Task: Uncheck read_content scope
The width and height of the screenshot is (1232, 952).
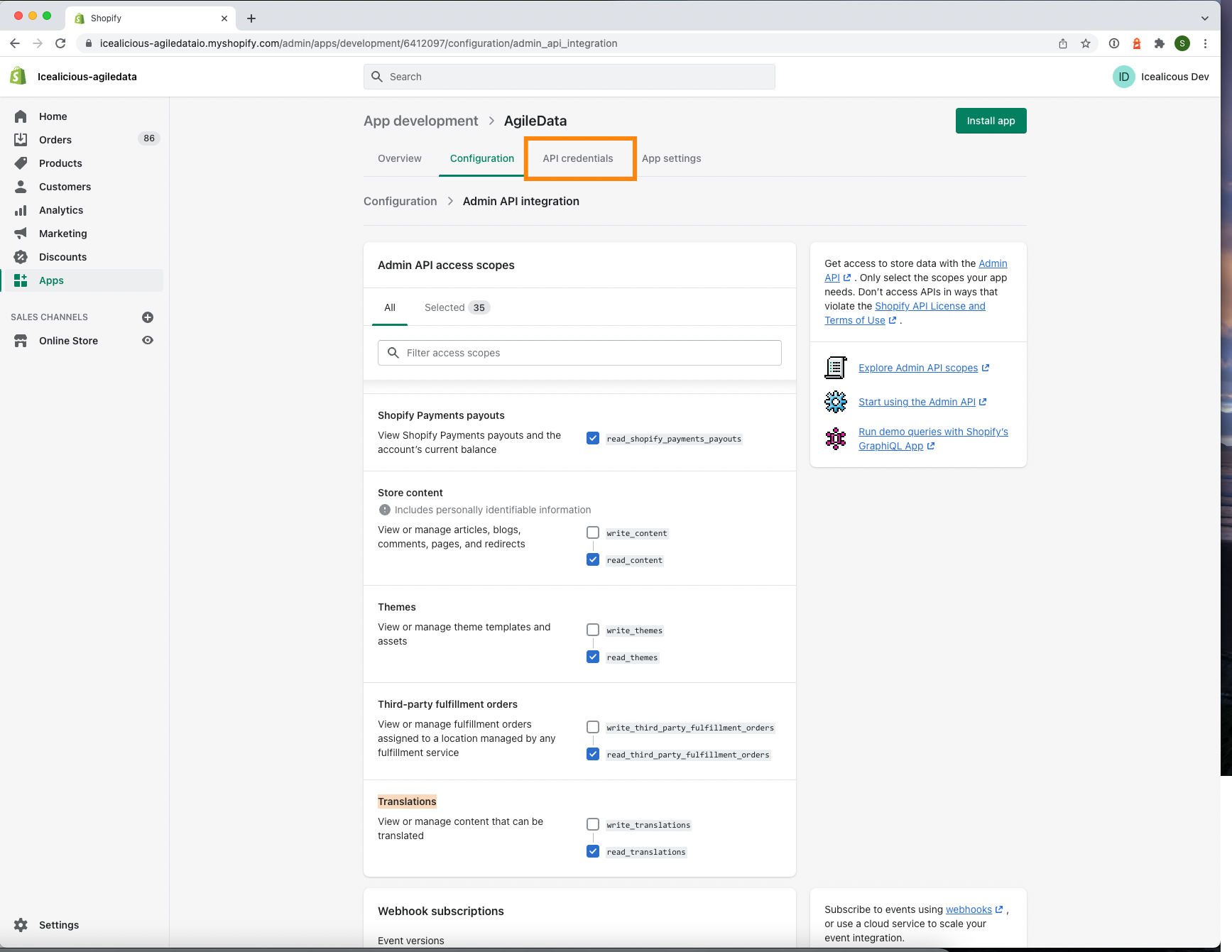Action: 593,559
